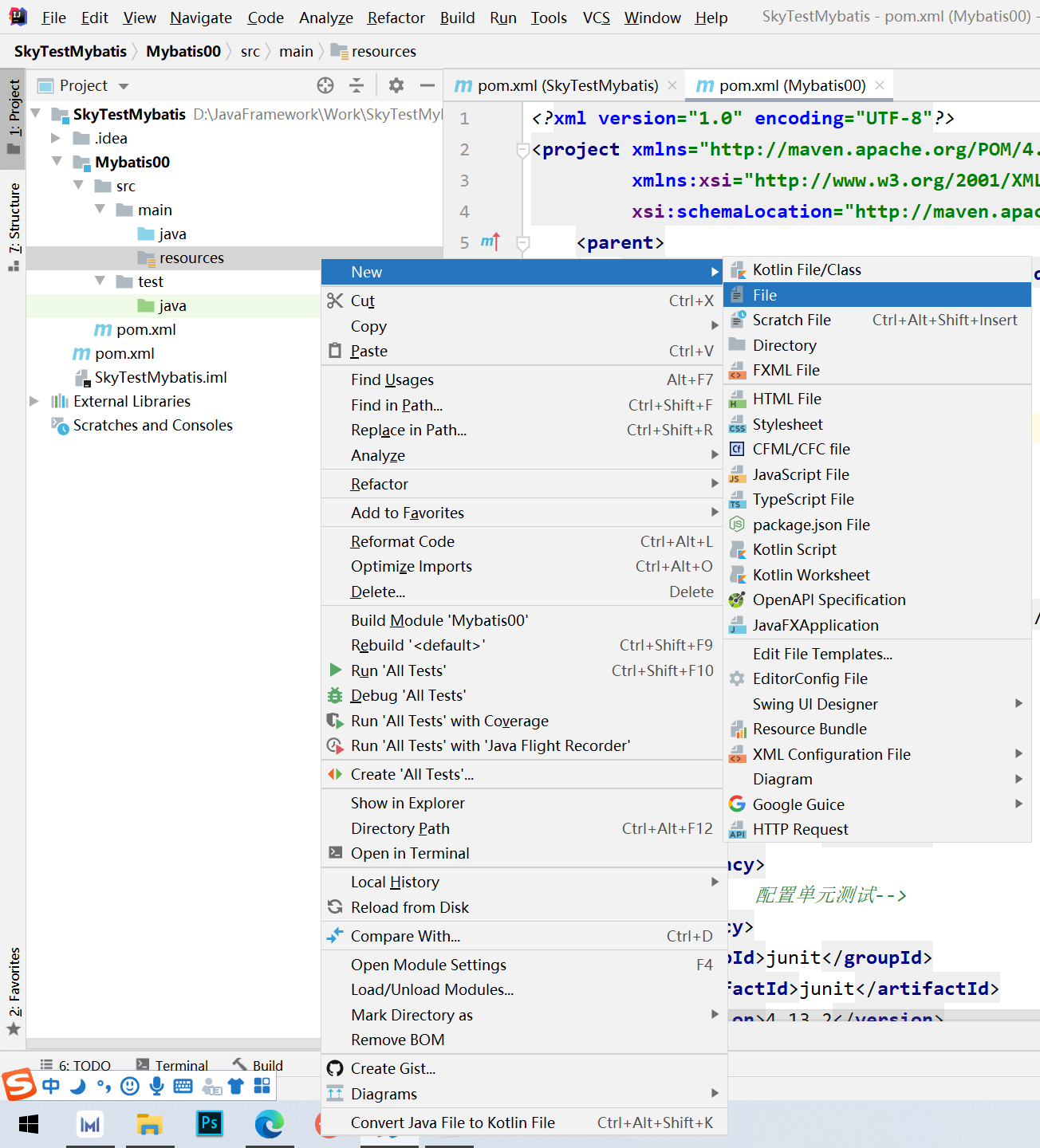Open Project panel settings gear
Image resolution: width=1040 pixels, height=1148 pixels.
coord(396,85)
